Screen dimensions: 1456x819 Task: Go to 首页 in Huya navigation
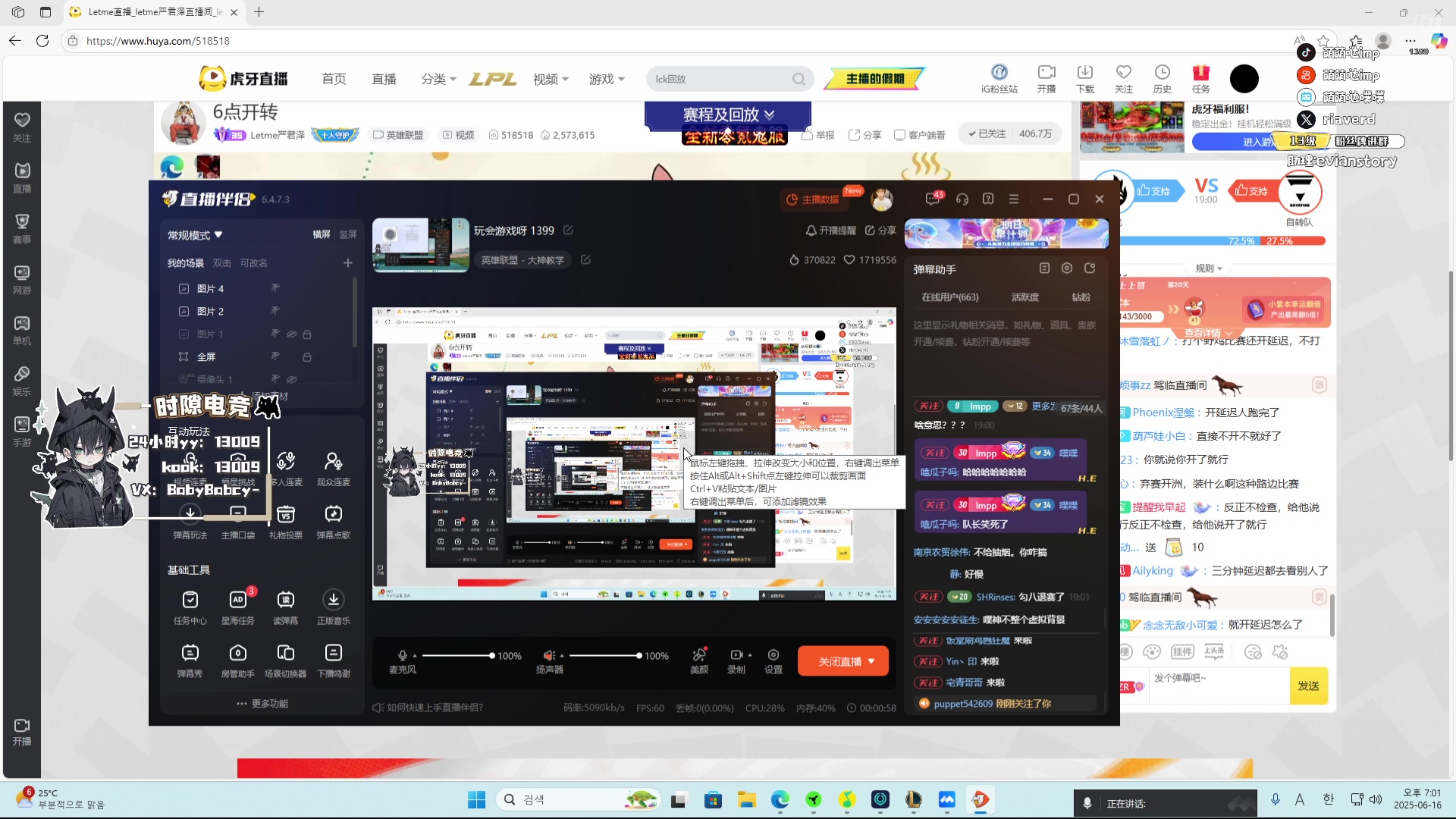pyautogui.click(x=334, y=79)
